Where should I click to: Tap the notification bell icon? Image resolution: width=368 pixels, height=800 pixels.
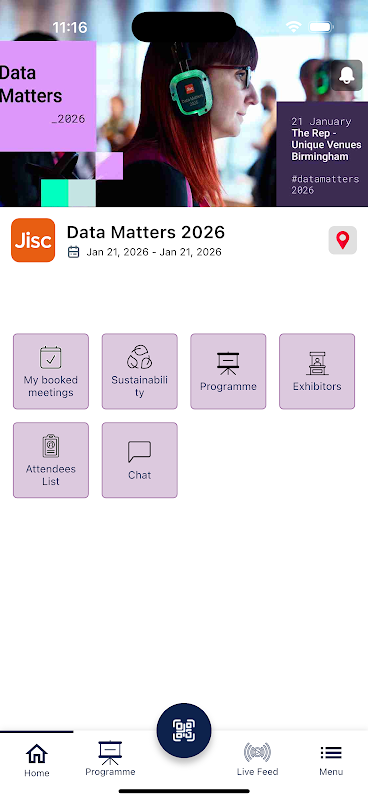coord(347,76)
